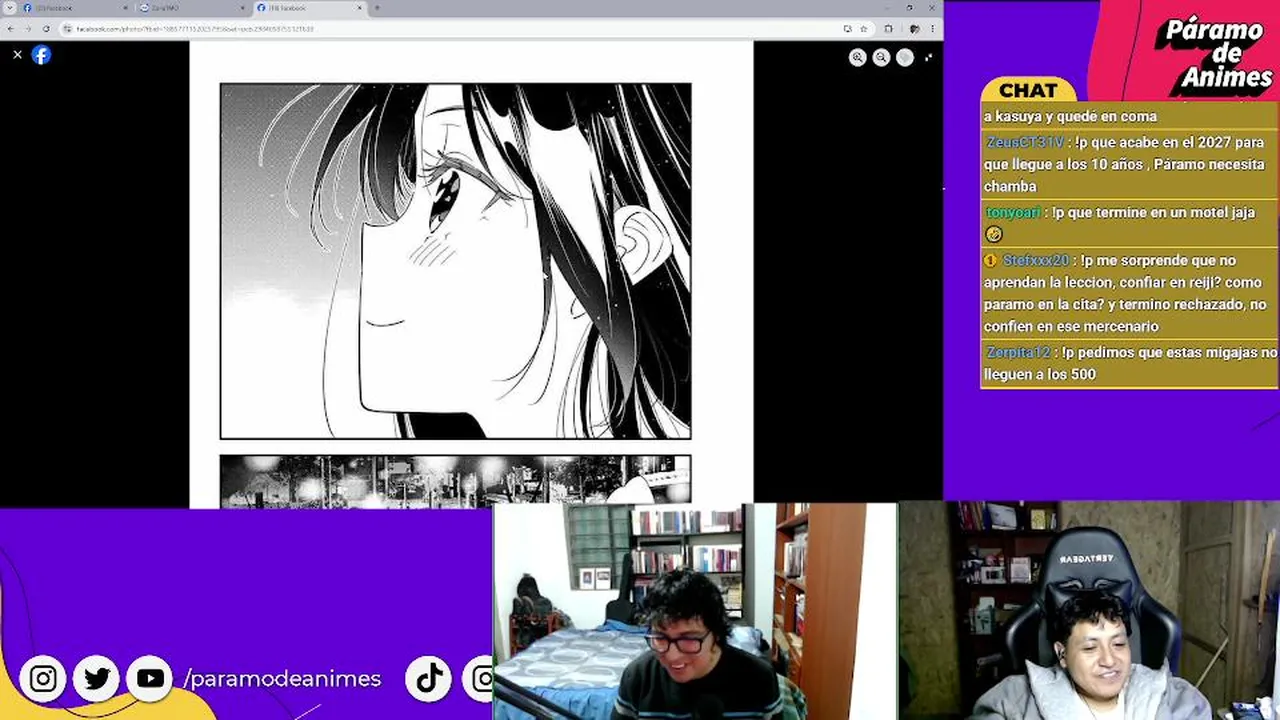
Task: Click the YouTube icon in the overlay
Action: click(150, 679)
